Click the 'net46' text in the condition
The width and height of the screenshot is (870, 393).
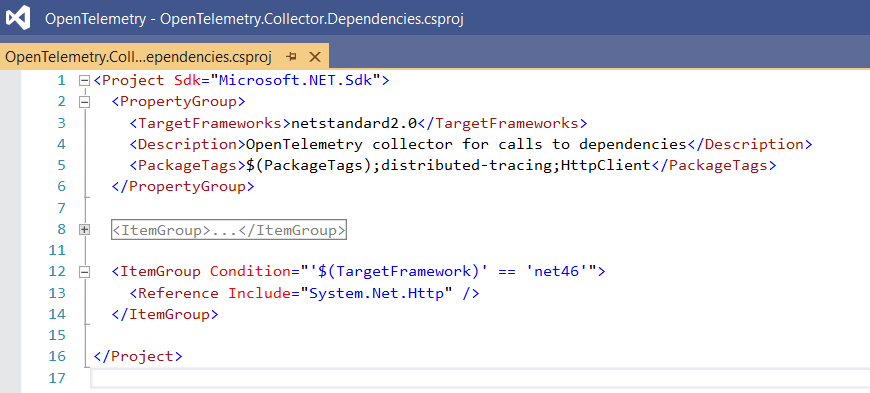click(x=557, y=272)
